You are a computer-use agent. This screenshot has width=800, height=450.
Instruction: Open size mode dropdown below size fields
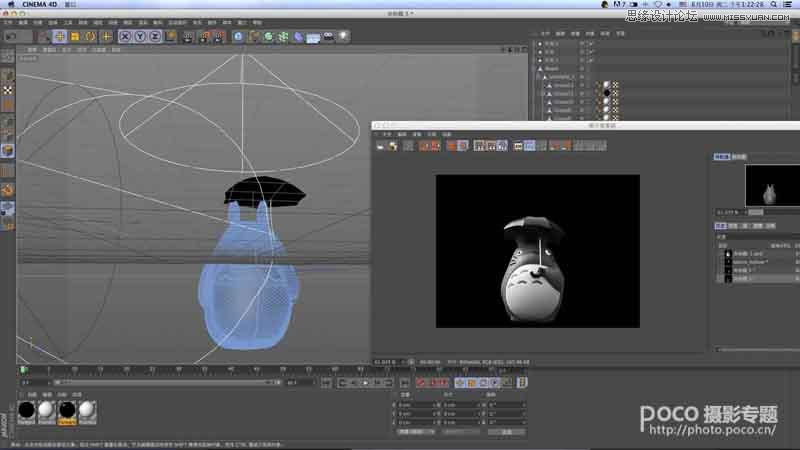[x=461, y=432]
